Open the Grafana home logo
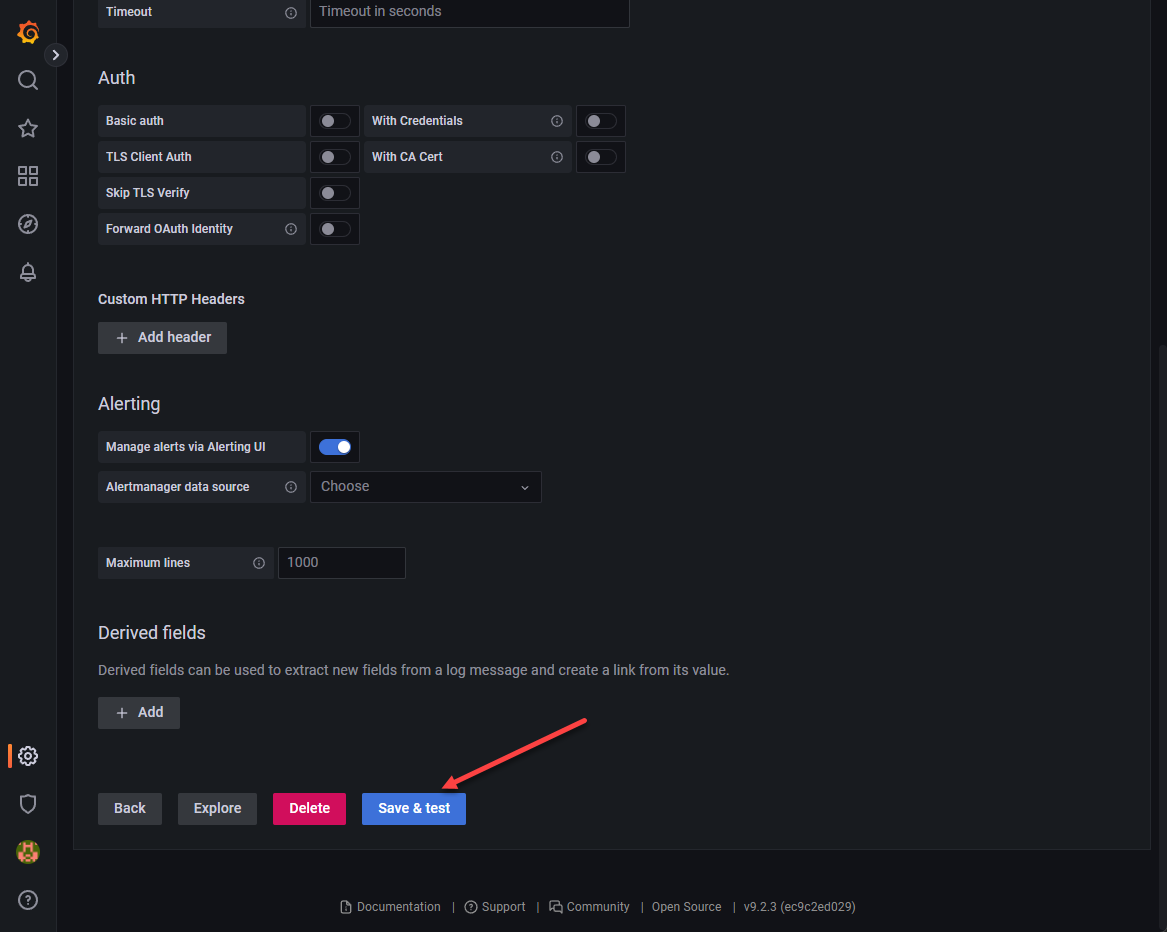 point(28,33)
